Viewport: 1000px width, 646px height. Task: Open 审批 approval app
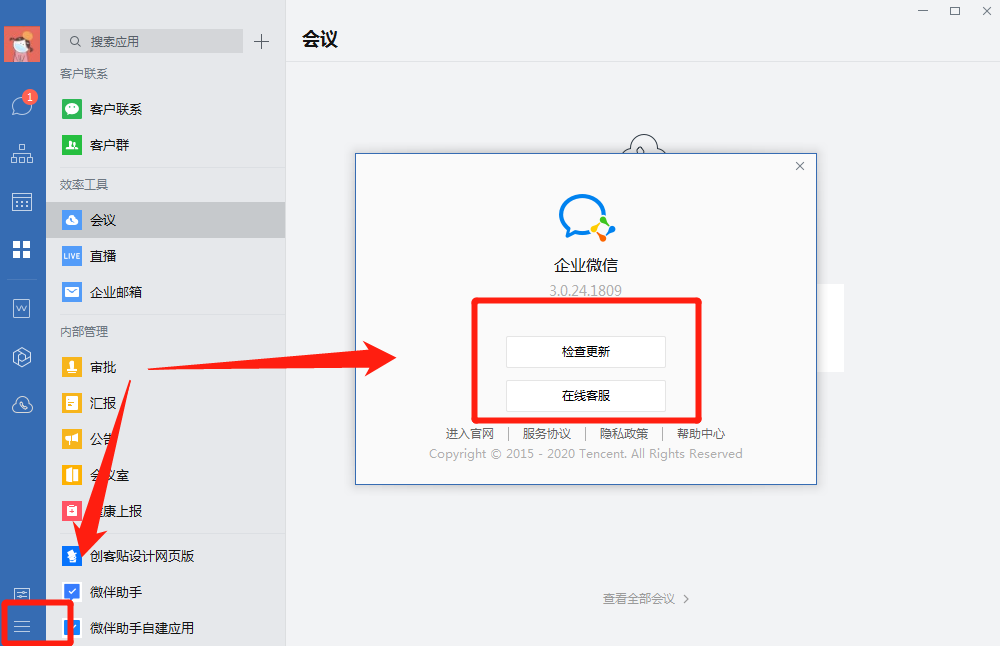coord(166,367)
